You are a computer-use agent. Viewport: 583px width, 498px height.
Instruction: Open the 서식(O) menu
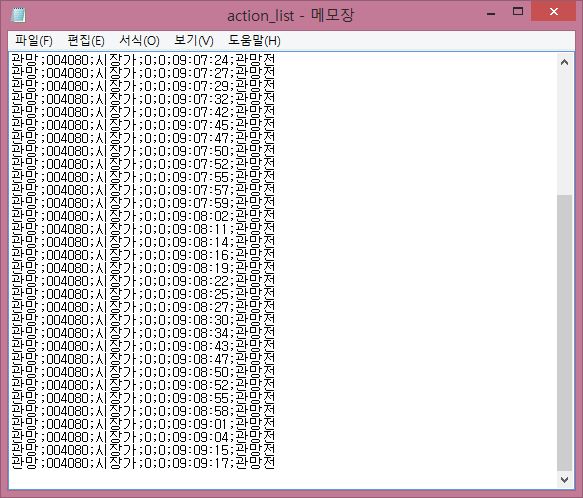139,41
